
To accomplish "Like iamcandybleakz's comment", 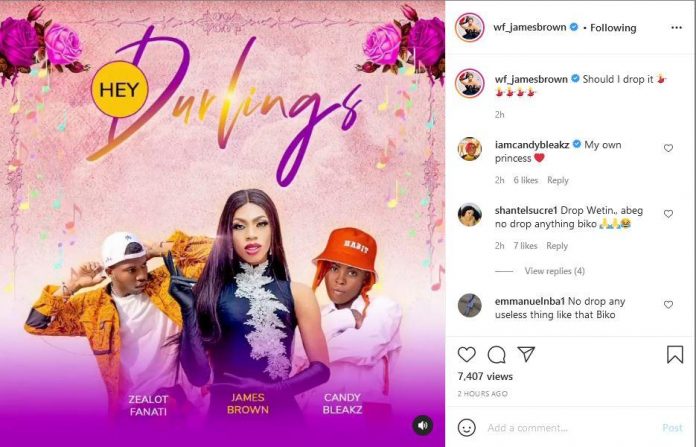I will tap(668, 148).
